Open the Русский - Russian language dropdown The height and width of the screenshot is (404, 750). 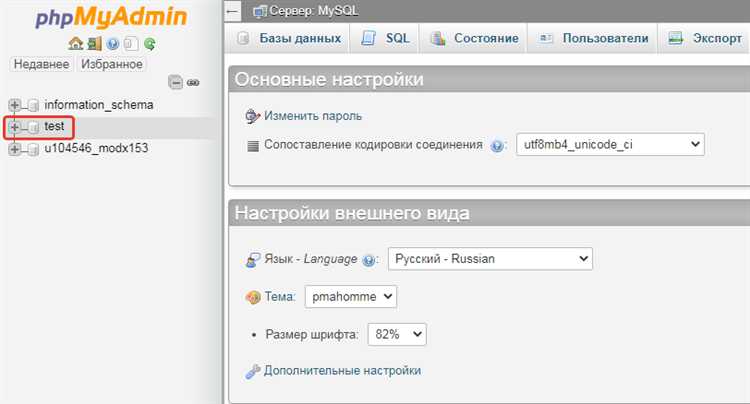click(x=490, y=259)
